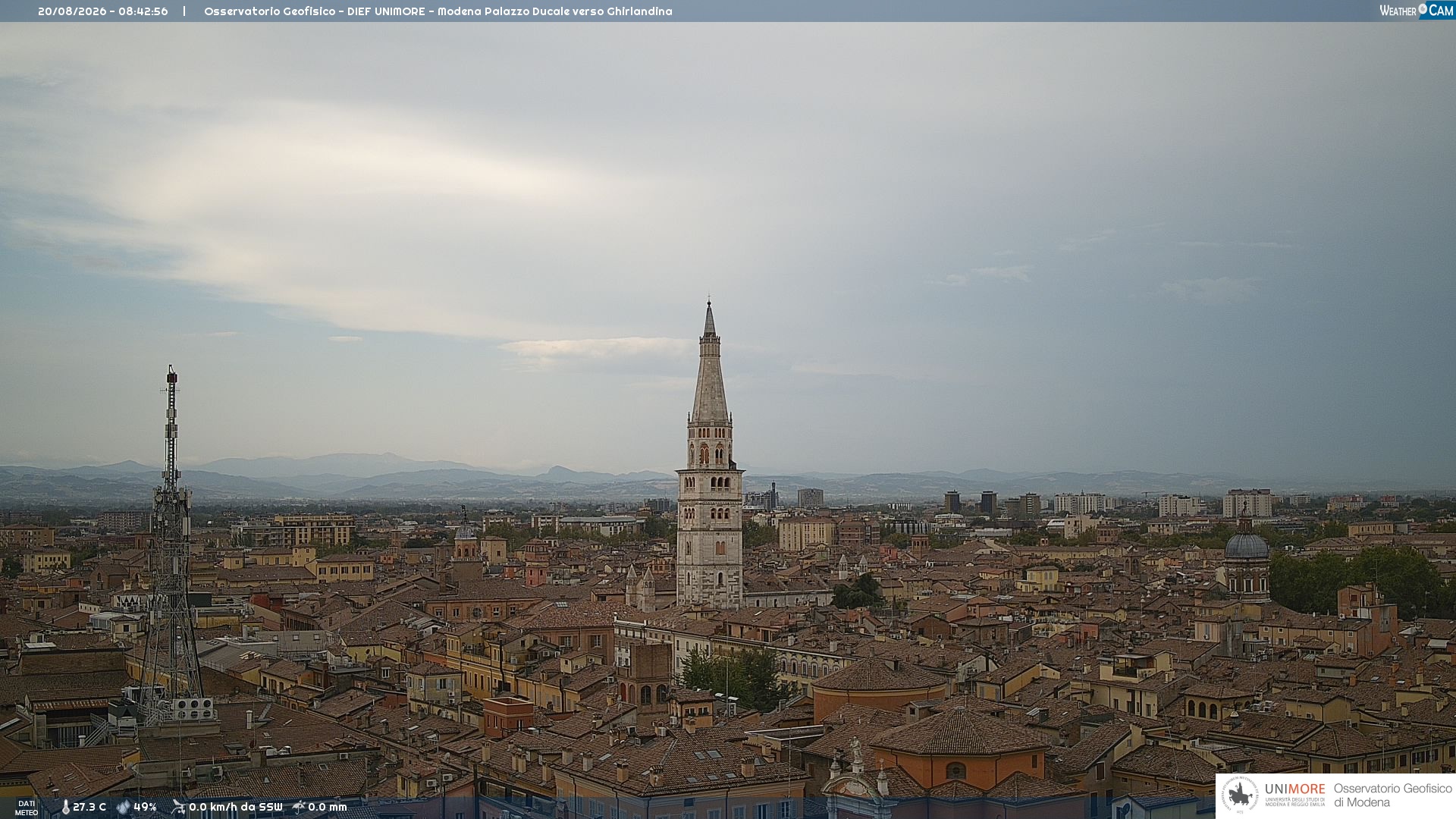The width and height of the screenshot is (1456, 819).
Task: Click the humidity water drops icon
Action: coord(124,807)
